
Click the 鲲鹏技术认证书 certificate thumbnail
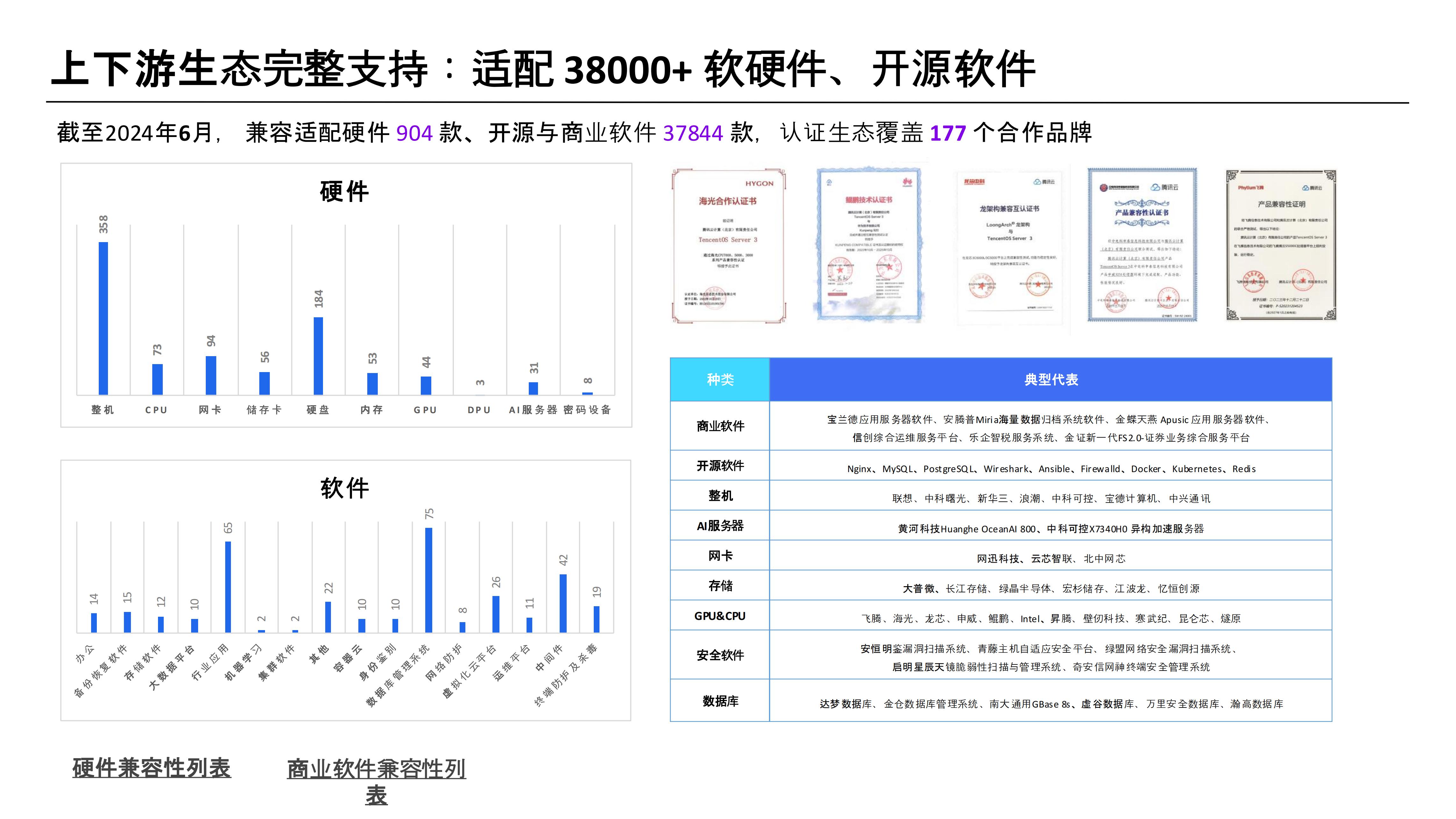(869, 245)
